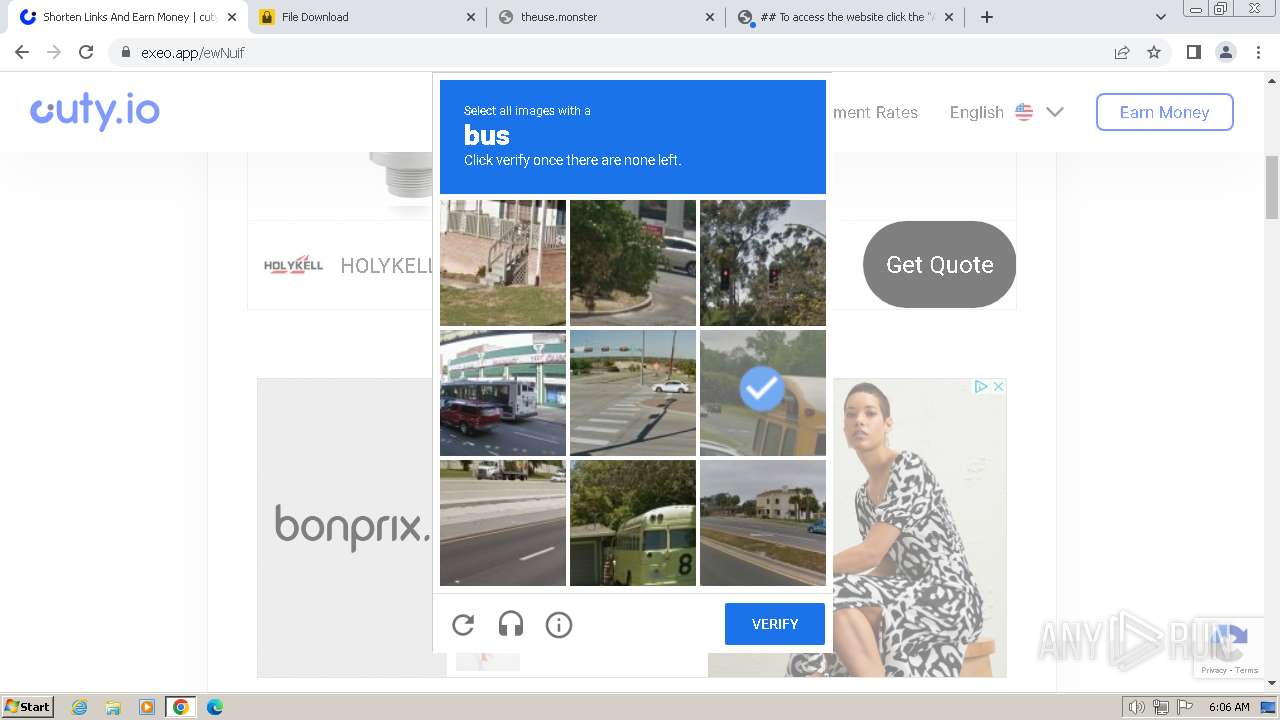Open AdChoices info icon
The height and width of the screenshot is (720, 1280).
[x=982, y=386]
